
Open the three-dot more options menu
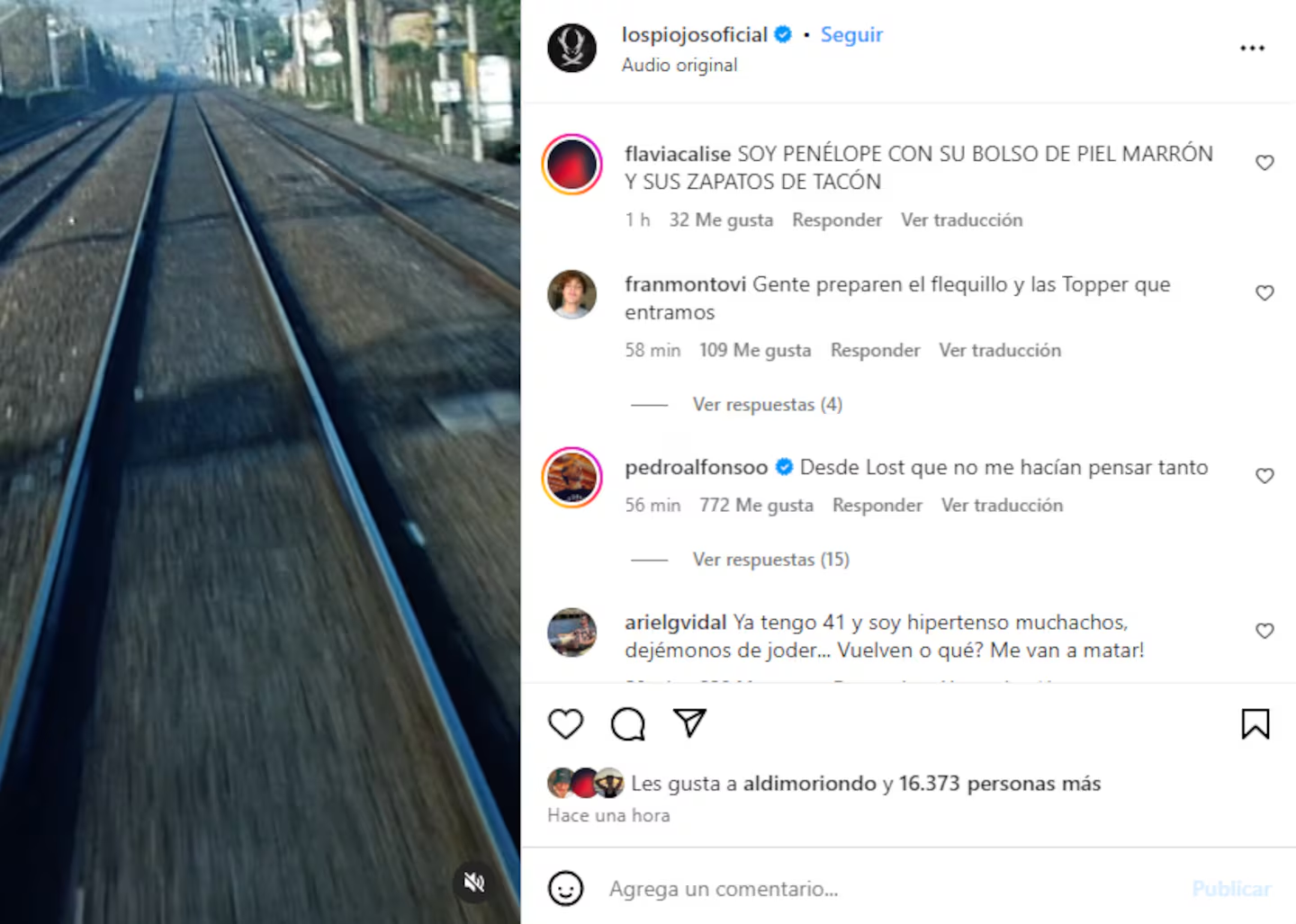pos(1252,48)
